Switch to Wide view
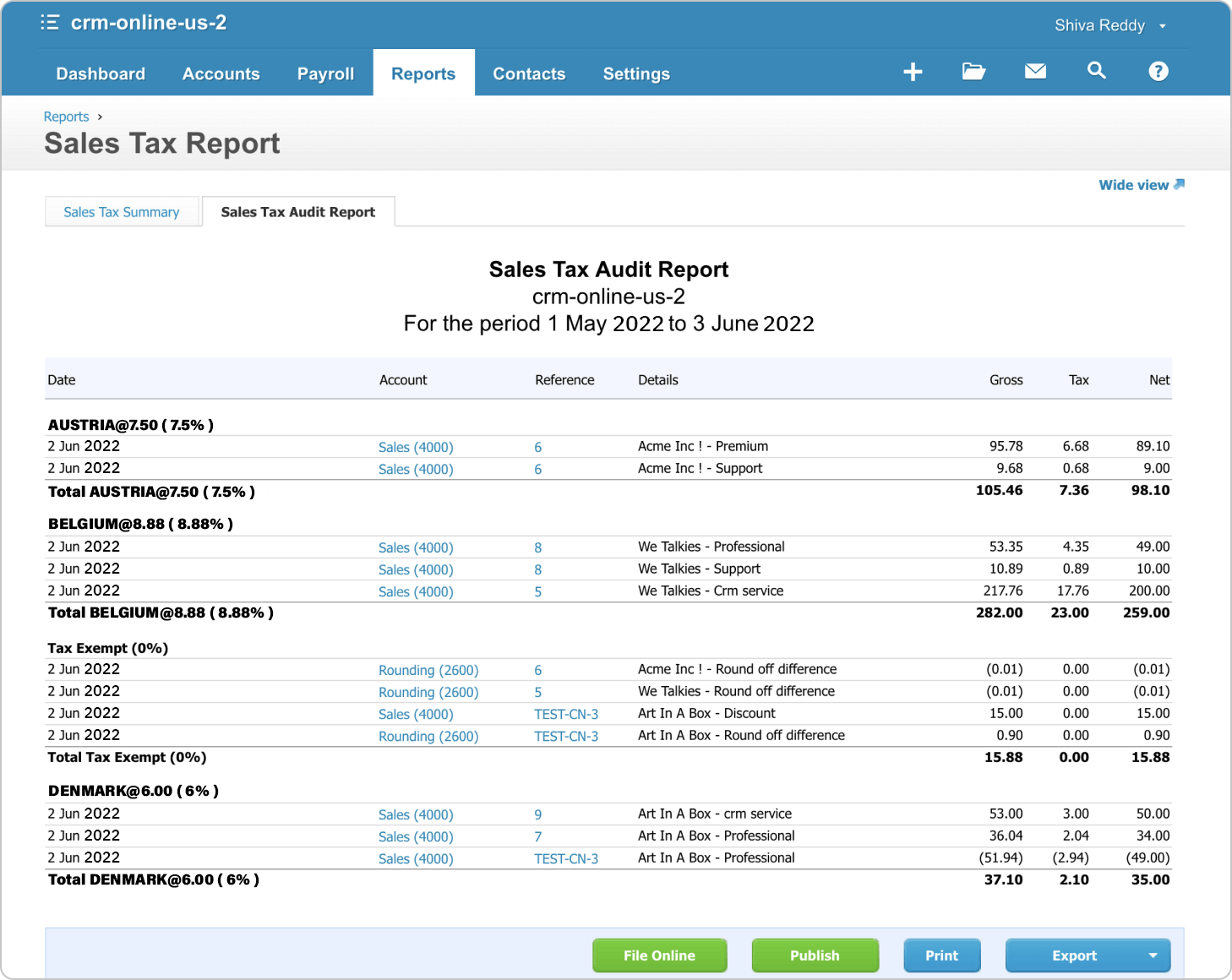This screenshot has width=1232, height=980. coord(1141,185)
